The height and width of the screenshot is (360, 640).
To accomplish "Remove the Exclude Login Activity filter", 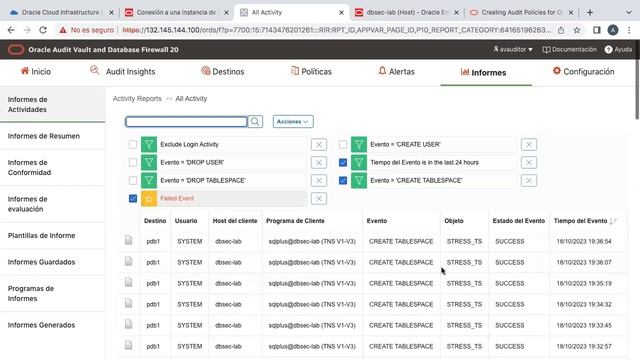I will tap(319, 144).
